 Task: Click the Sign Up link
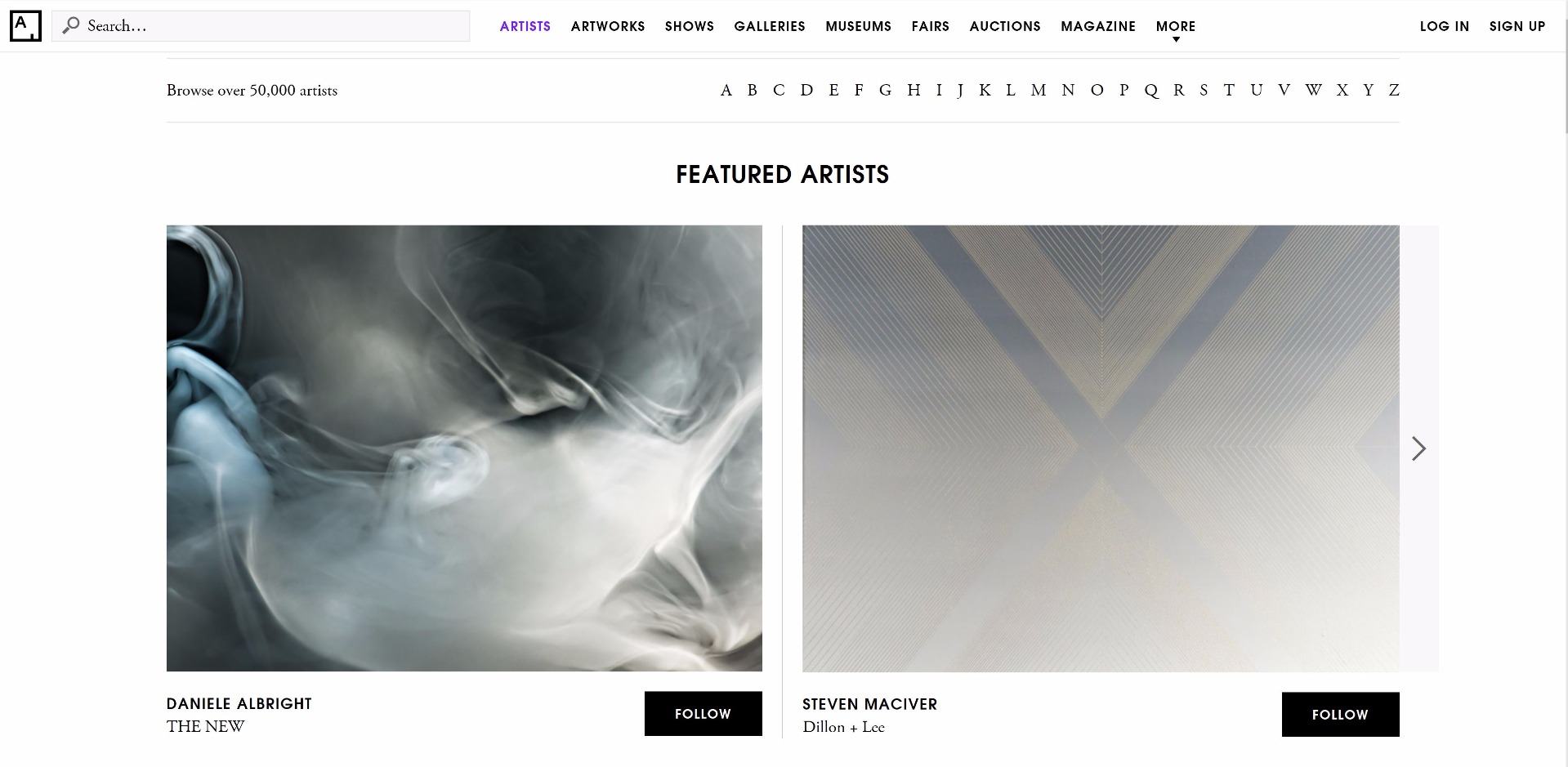[x=1517, y=26]
